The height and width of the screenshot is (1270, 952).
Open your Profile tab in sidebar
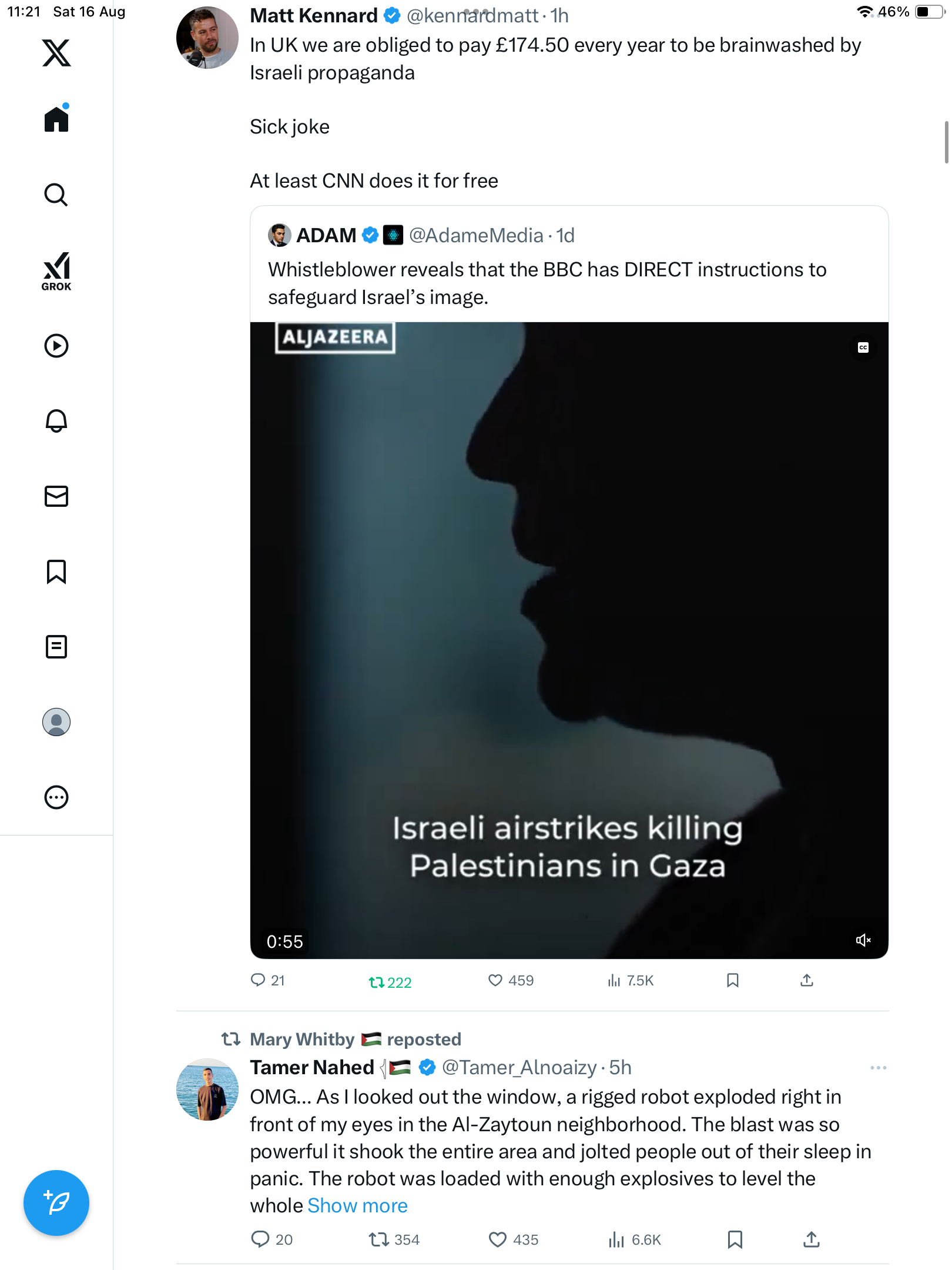56,722
